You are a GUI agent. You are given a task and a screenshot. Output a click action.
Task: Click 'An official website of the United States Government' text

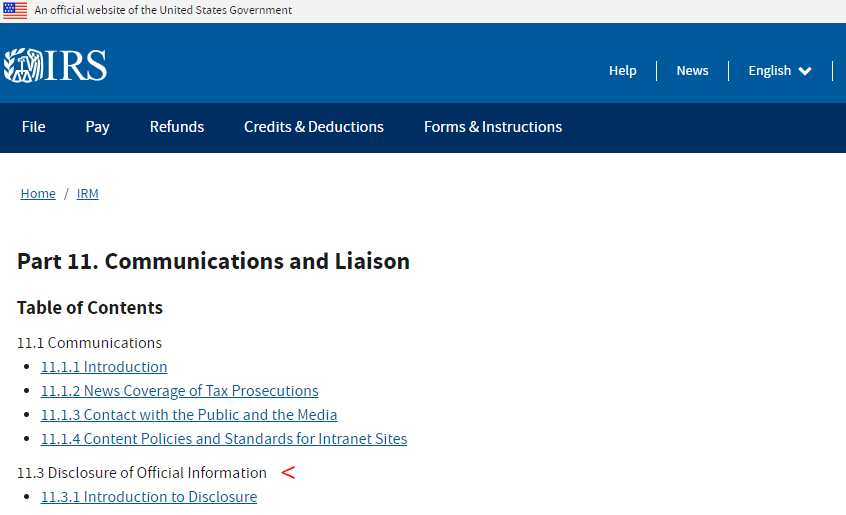(x=163, y=10)
